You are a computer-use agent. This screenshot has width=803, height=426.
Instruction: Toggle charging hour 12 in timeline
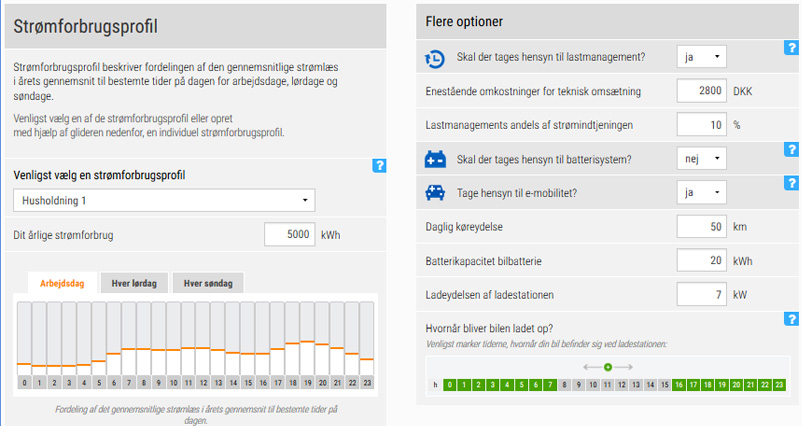[x=622, y=385]
